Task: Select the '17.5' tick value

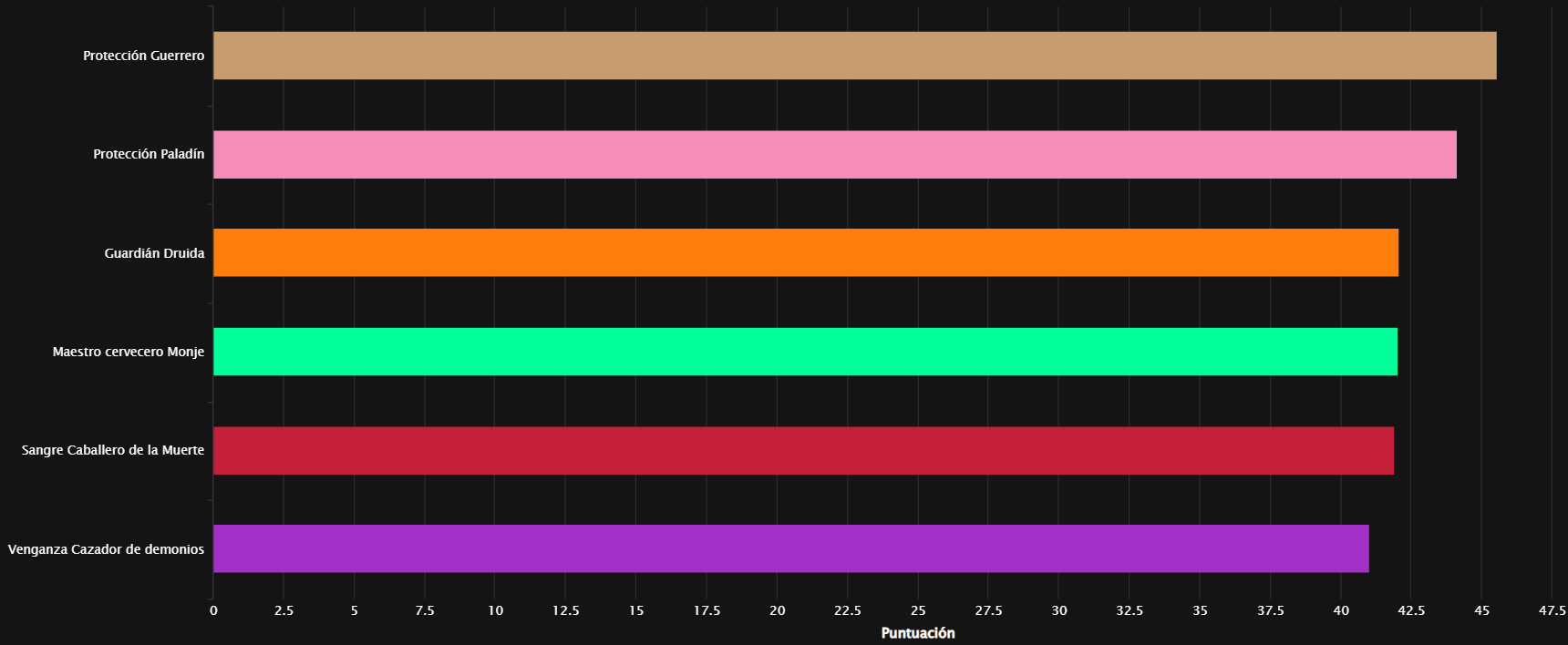Action: coord(707,610)
